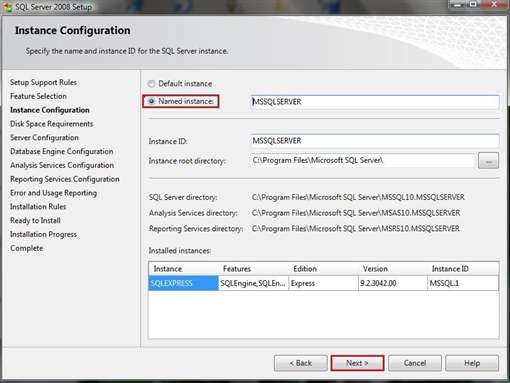Viewport: 510px width, 383px height.
Task: Select Instance Configuration in step list
Action: 50,110
